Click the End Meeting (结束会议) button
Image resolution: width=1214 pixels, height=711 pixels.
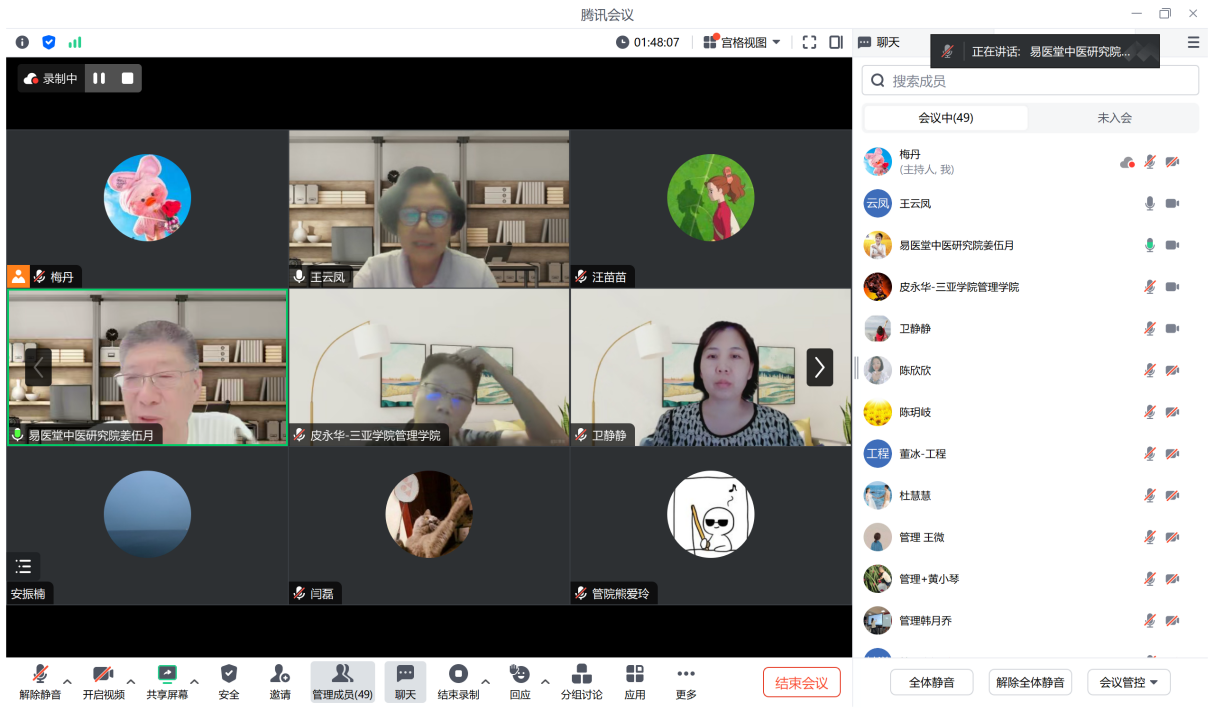tap(801, 683)
